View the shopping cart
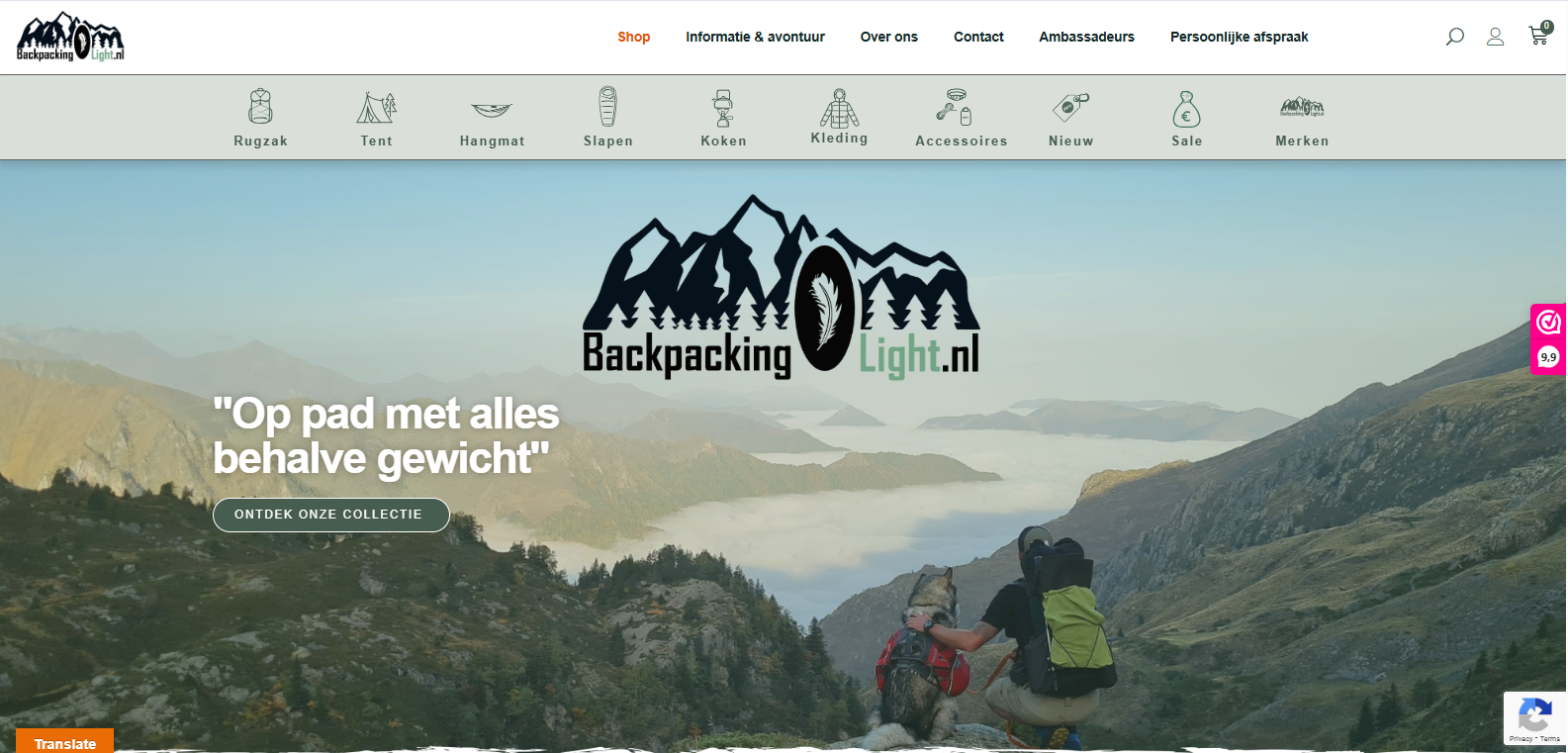This screenshot has width=1568, height=753. pos(1539,35)
